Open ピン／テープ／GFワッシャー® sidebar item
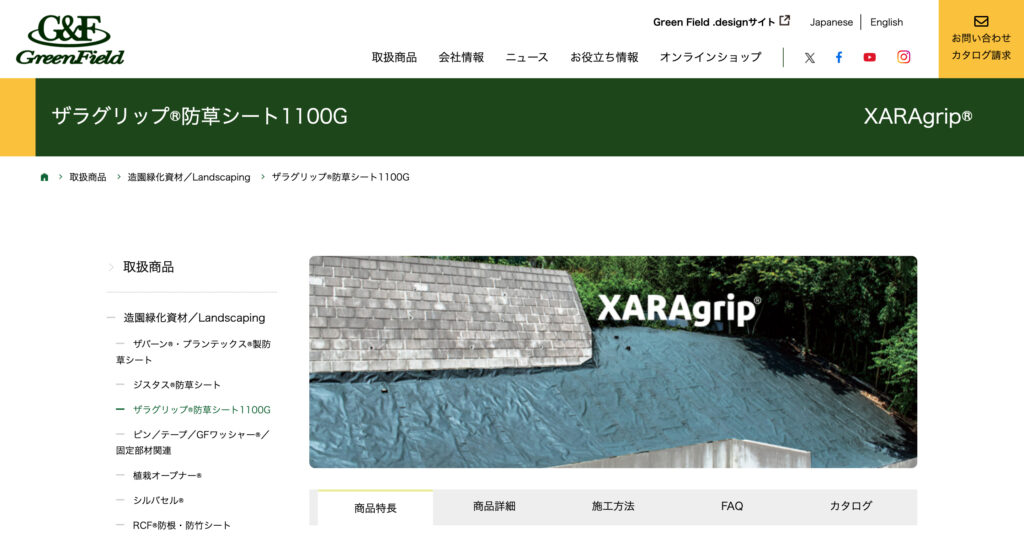Viewport: 1024px width, 536px height. pos(193,442)
